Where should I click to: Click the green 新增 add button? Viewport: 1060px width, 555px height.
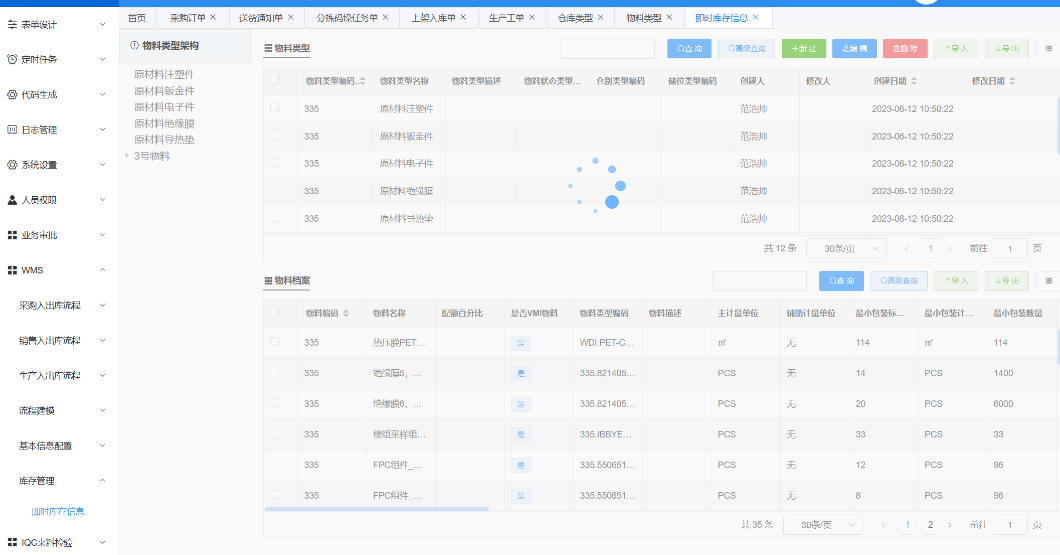(x=804, y=49)
